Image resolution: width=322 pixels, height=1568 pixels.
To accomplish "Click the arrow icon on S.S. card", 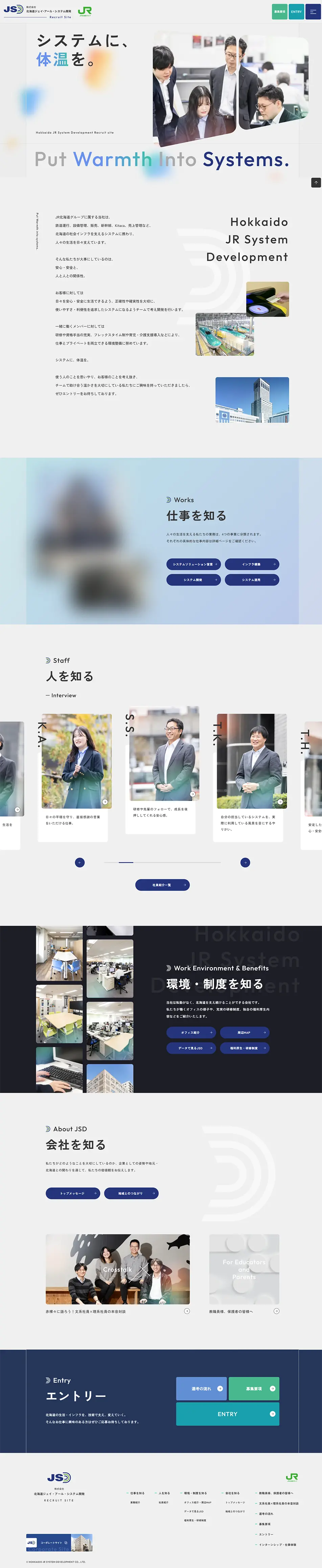I will (x=193, y=794).
